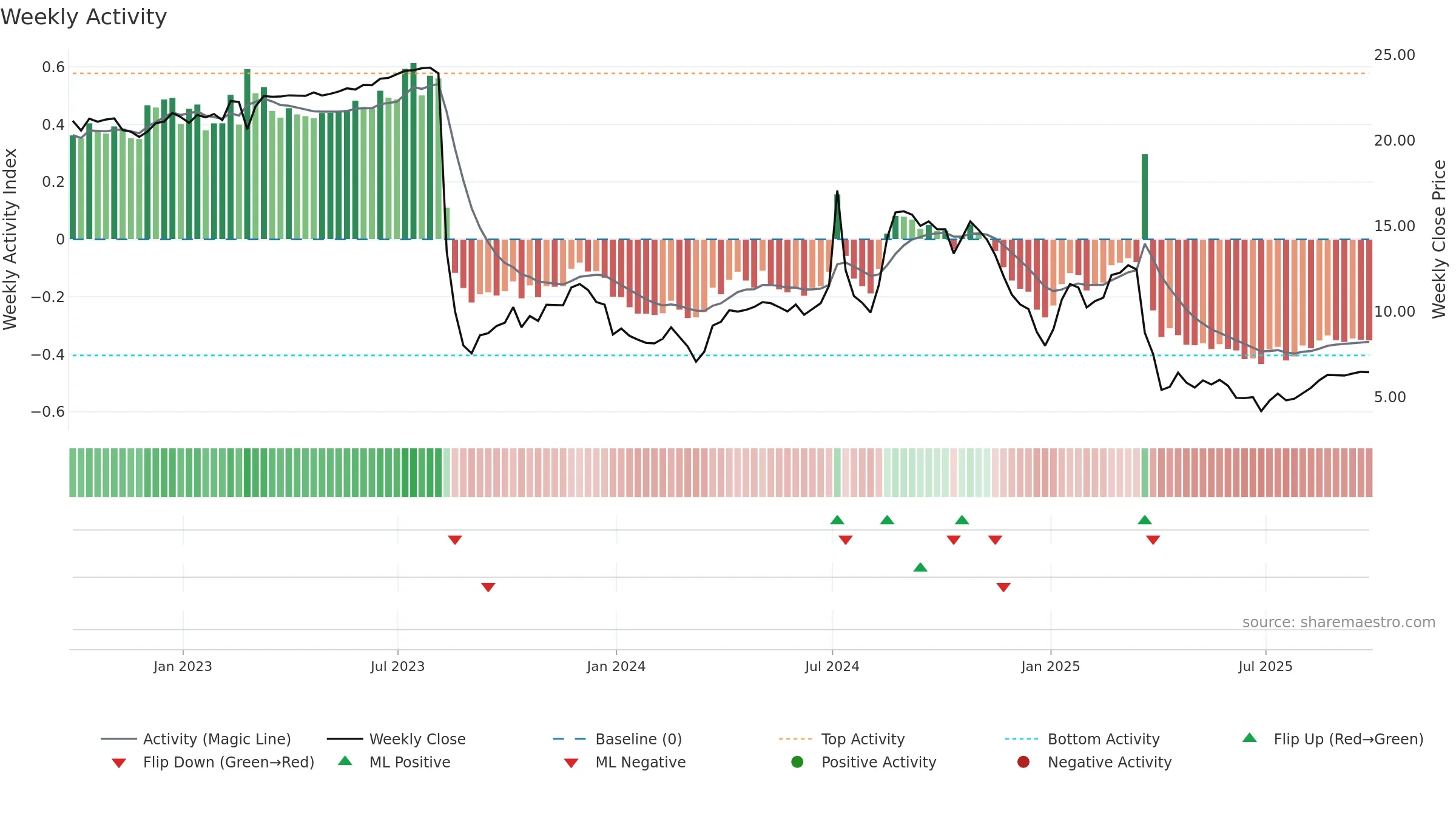Click the Positive Activity green circle icon
This screenshot has width=1456, height=819.
pyautogui.click(x=798, y=762)
